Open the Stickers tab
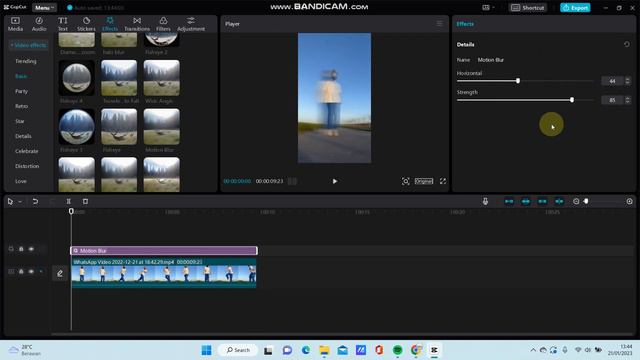This screenshot has height=360, width=640. coord(86,24)
